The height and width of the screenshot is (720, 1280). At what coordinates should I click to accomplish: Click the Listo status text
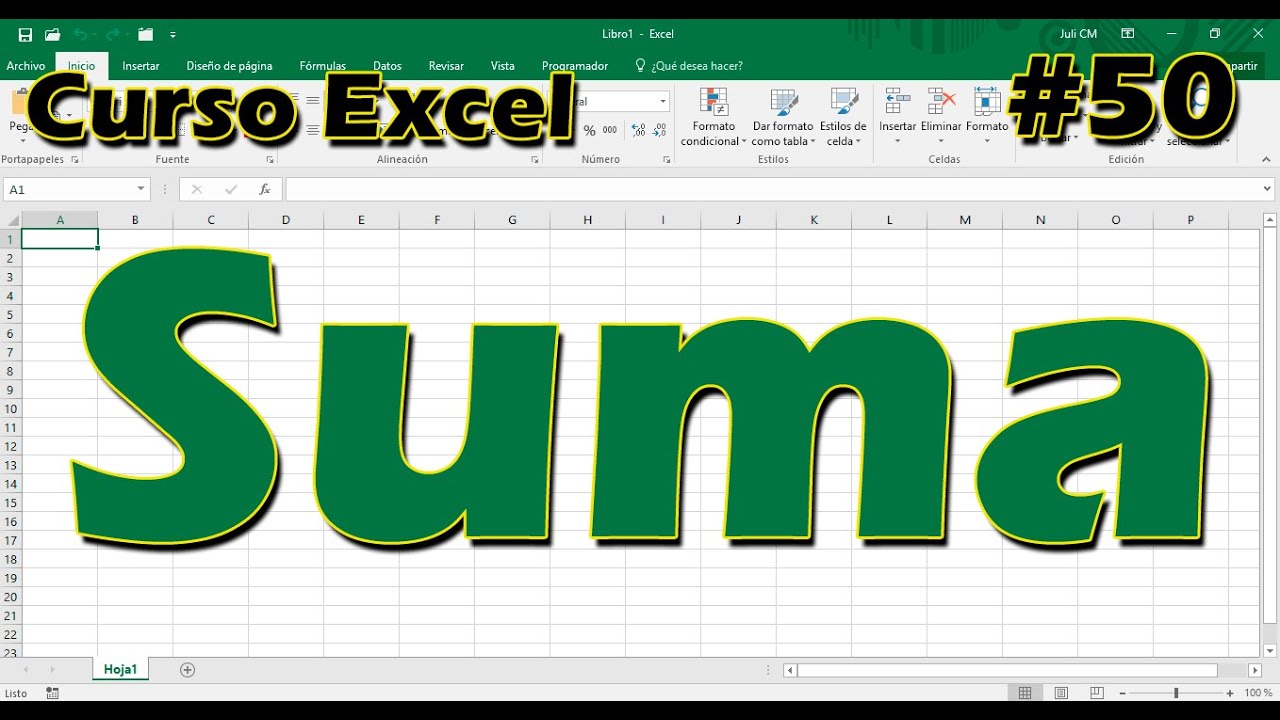click(x=16, y=693)
